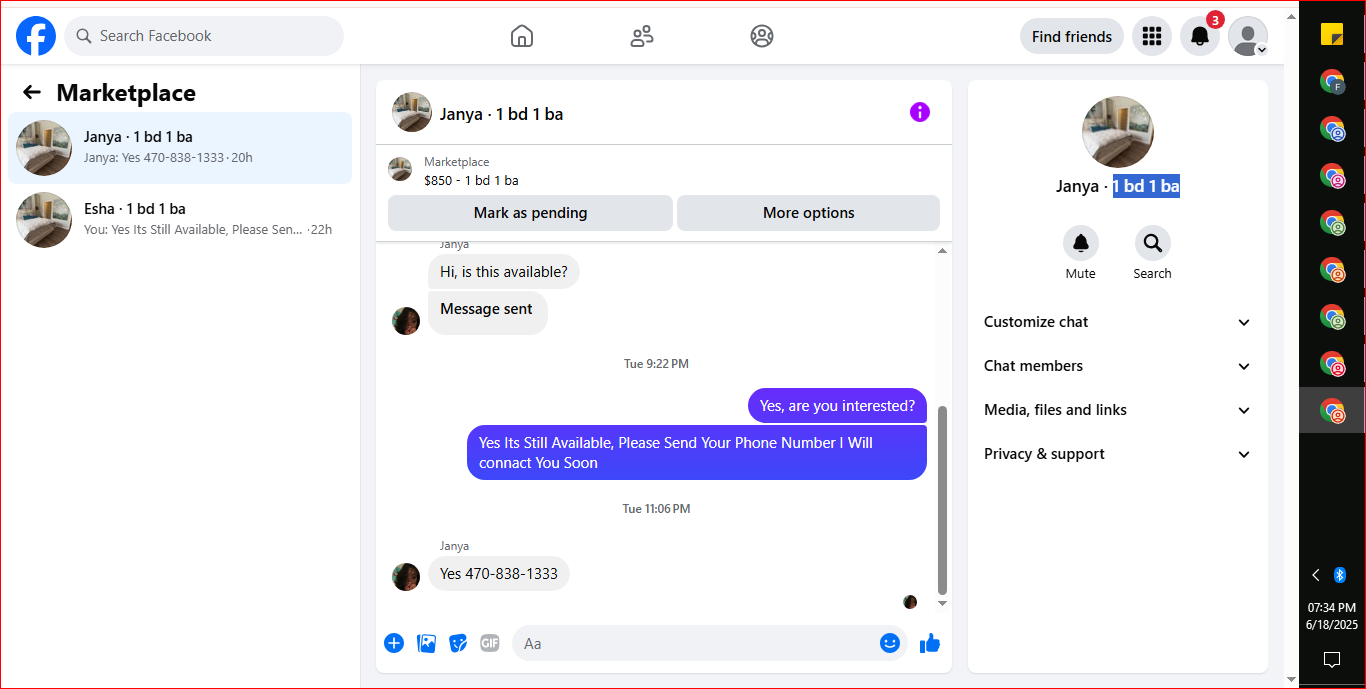Screen dimensions: 1366x689
Task: Click the 'Hi, is this available?' message
Action: click(x=504, y=272)
